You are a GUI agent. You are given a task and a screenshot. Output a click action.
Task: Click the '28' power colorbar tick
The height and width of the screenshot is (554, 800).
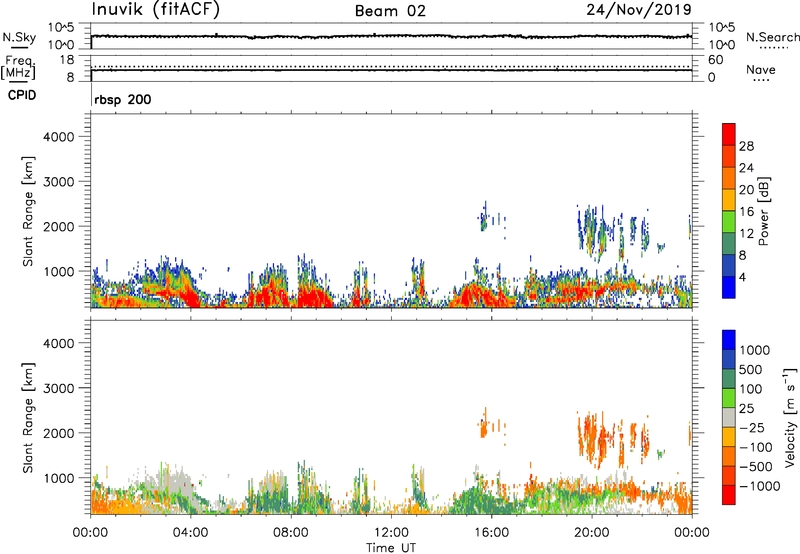click(x=746, y=146)
